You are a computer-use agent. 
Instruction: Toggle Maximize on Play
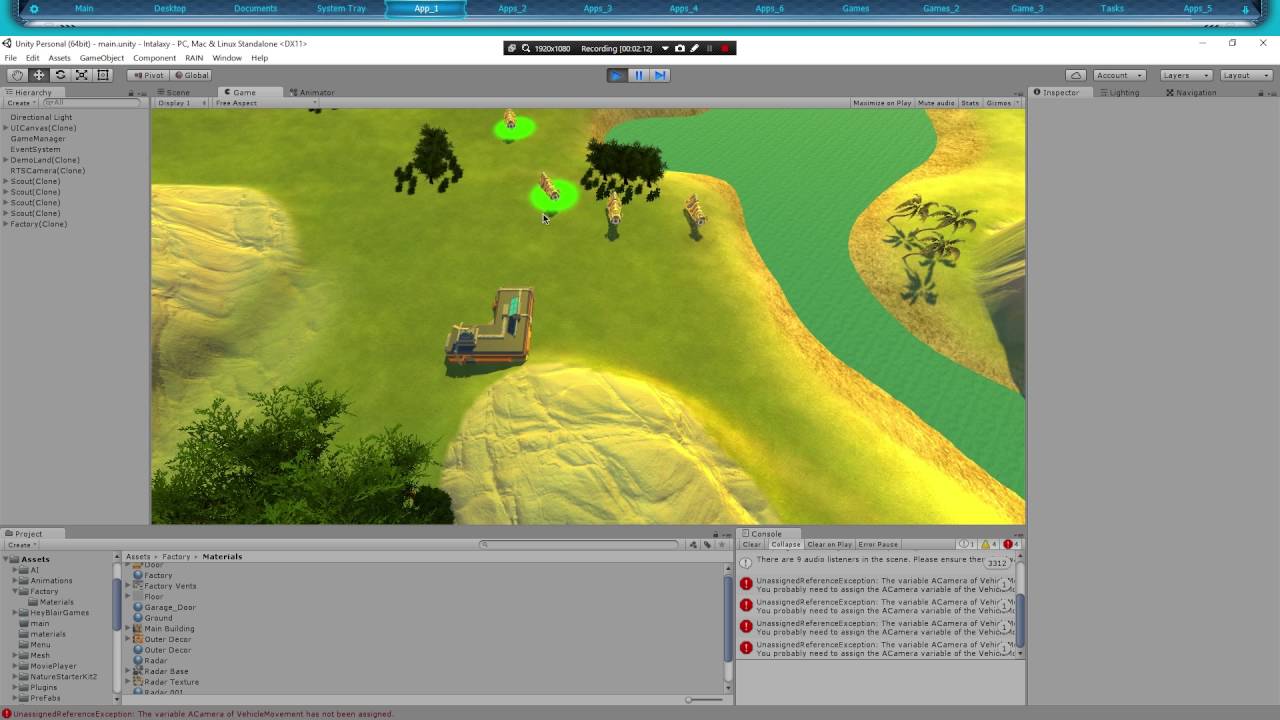tap(882, 103)
